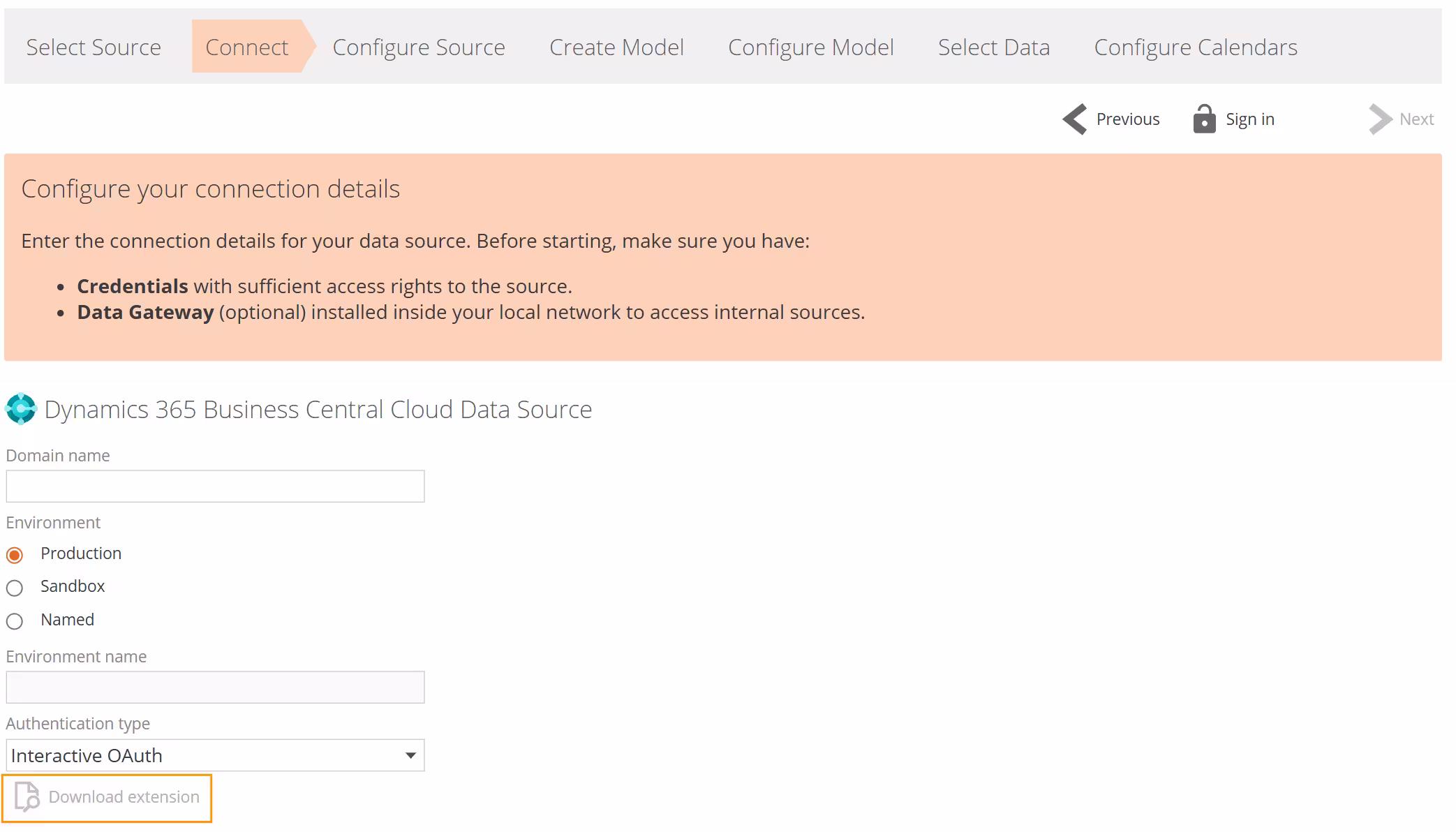Go to the Configure Calendars step
The height and width of the screenshot is (832, 1456).
(1196, 47)
